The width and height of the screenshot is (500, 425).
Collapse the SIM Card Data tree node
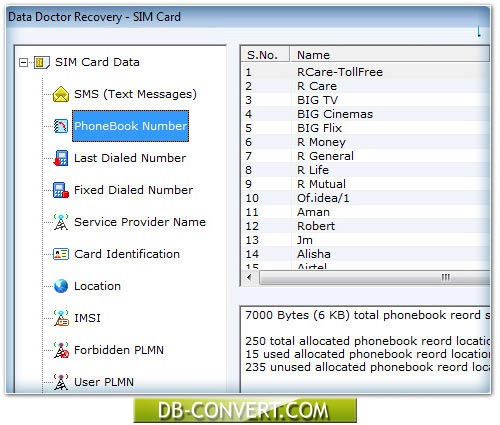23,62
